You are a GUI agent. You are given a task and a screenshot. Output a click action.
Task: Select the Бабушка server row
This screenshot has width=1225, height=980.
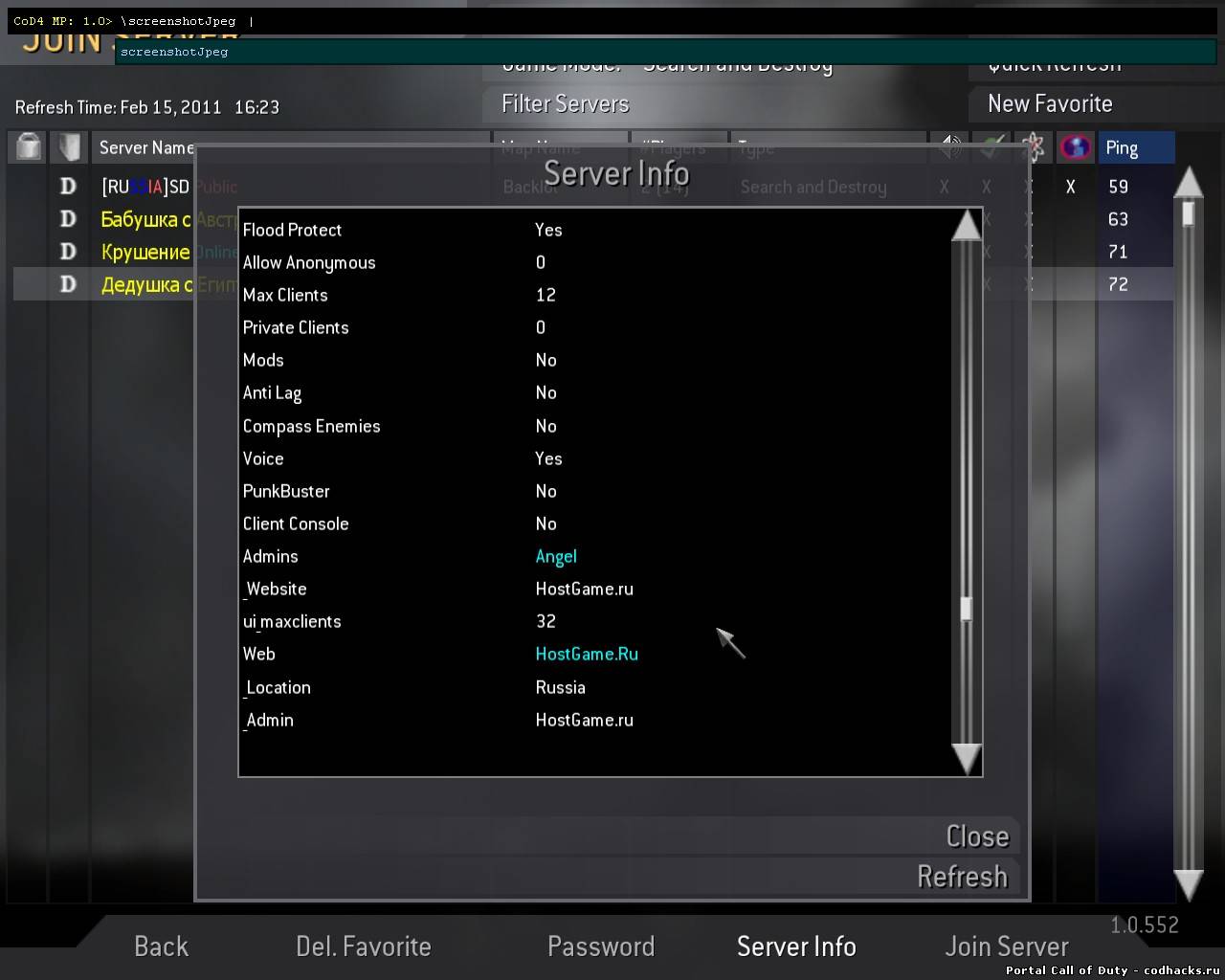593,219
